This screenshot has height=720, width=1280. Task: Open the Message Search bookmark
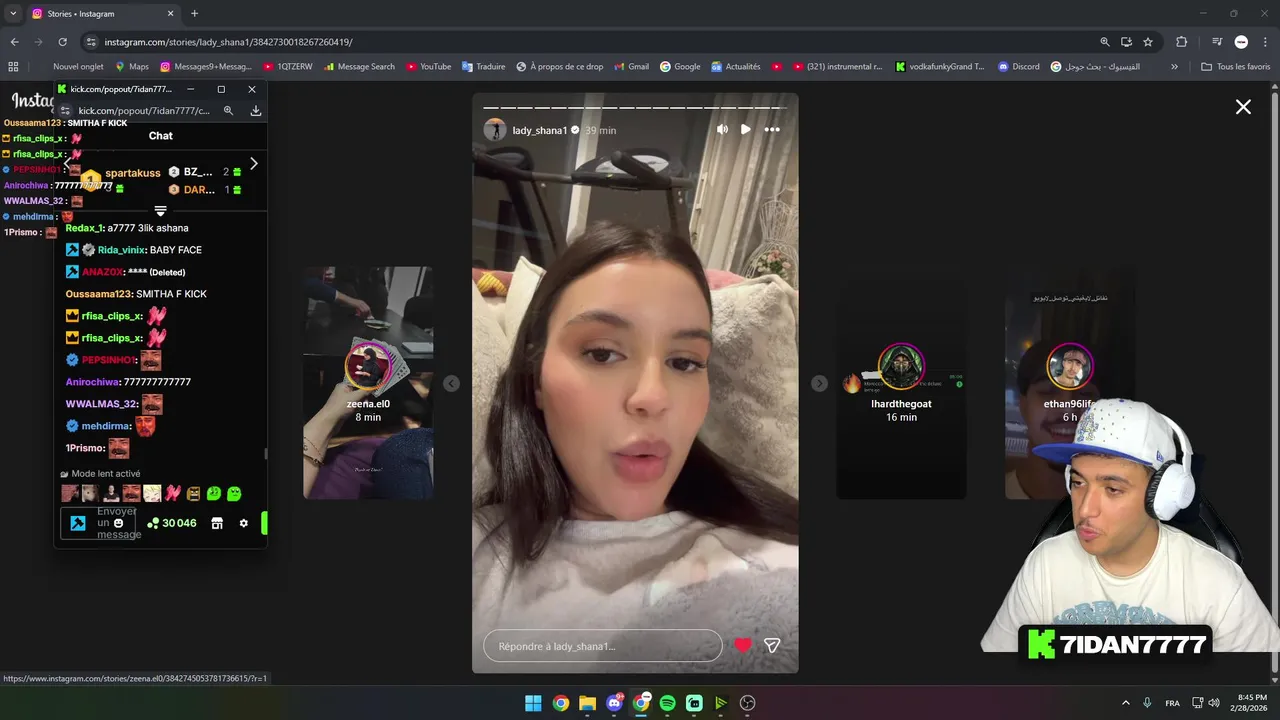pos(359,67)
